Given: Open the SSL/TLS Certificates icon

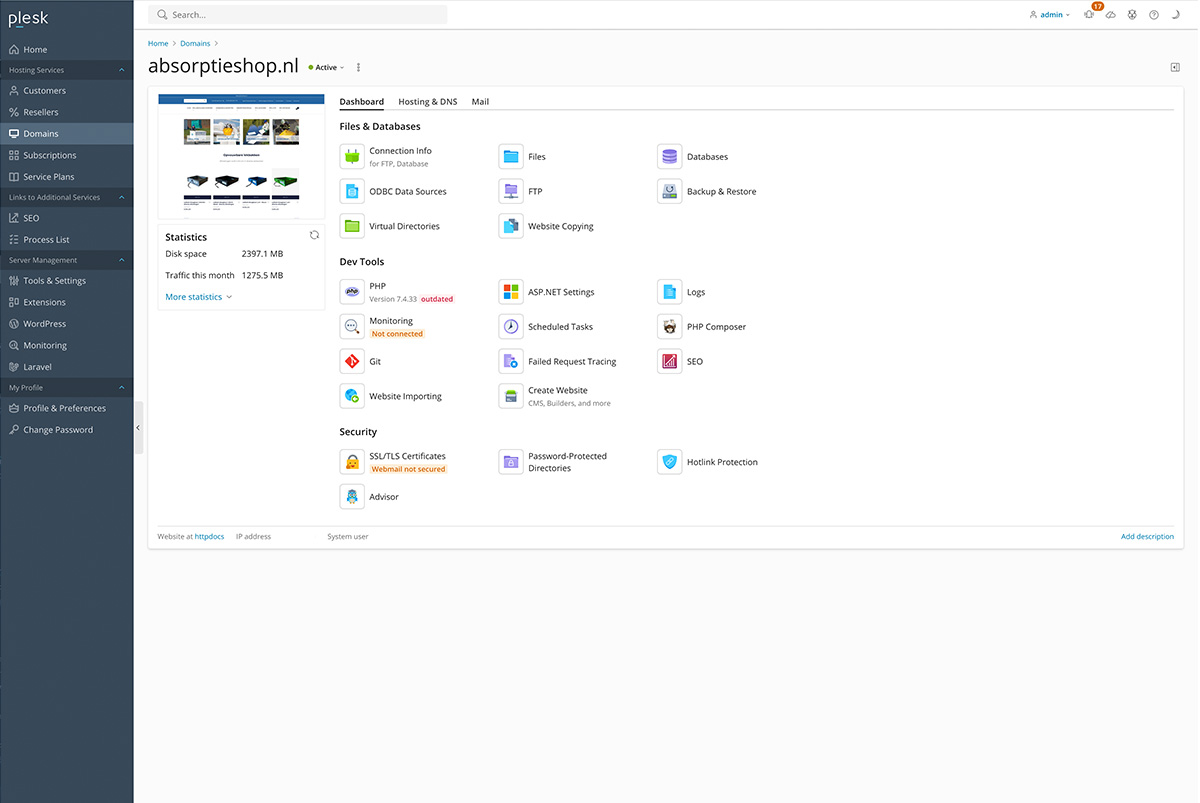Looking at the screenshot, I should [x=352, y=462].
